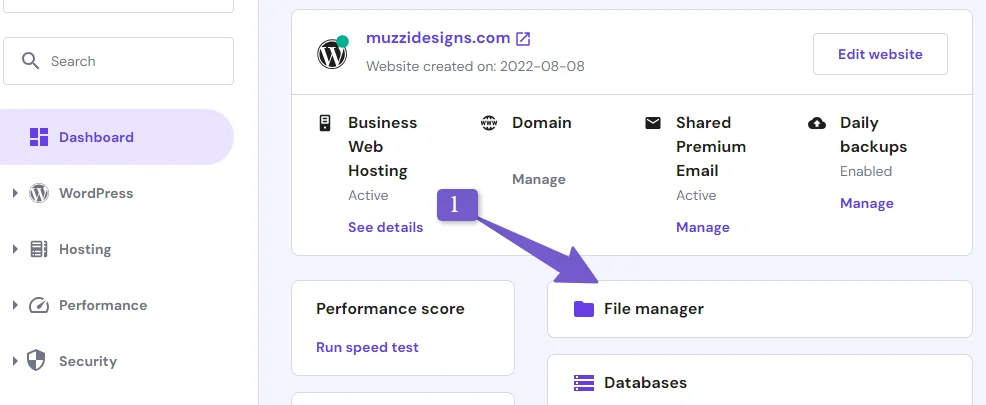Expand the WordPress sidebar section arrow
The image size is (986, 405).
click(x=16, y=193)
